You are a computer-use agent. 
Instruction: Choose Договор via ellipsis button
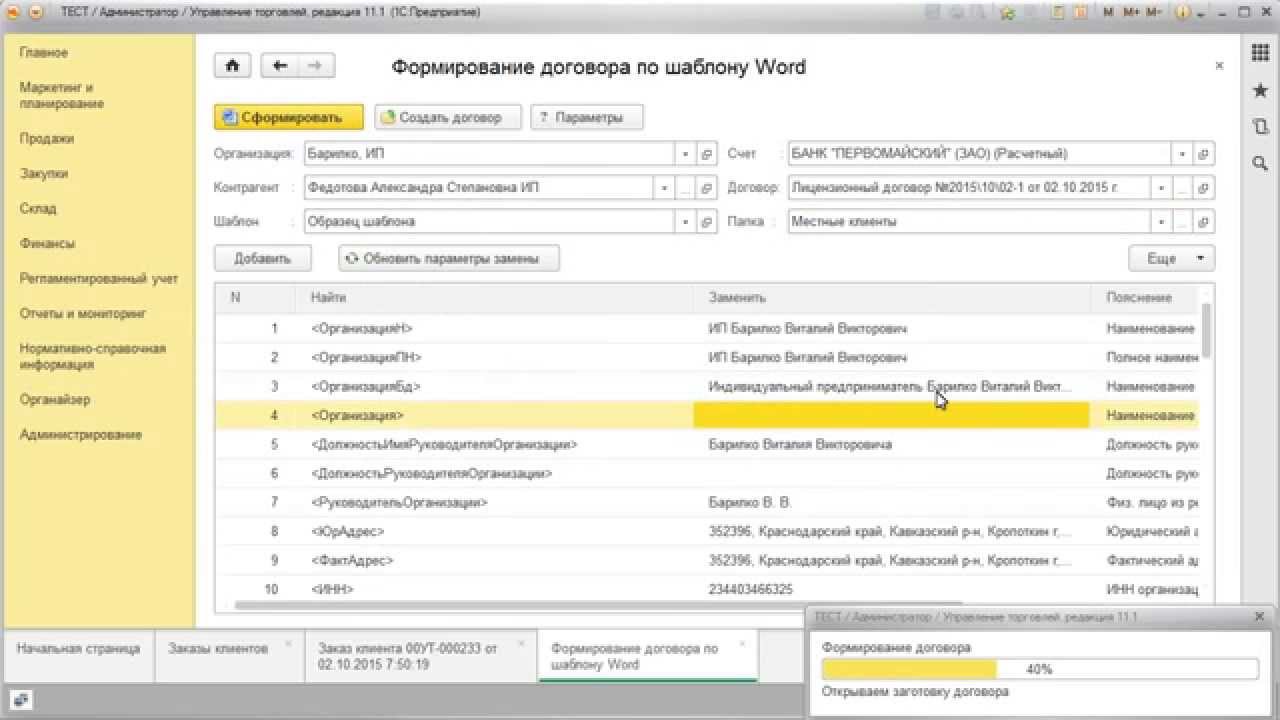[1184, 187]
